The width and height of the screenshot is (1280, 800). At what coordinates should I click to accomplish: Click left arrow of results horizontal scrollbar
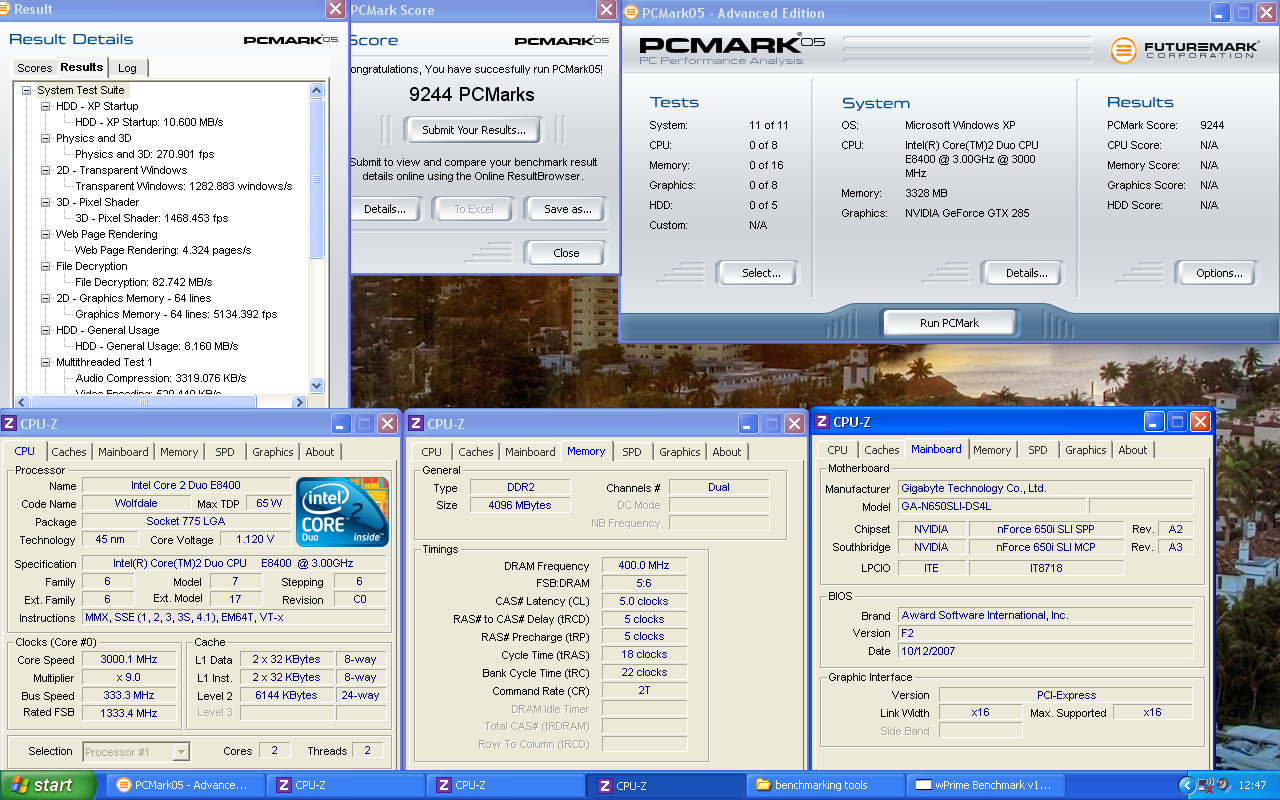20,402
